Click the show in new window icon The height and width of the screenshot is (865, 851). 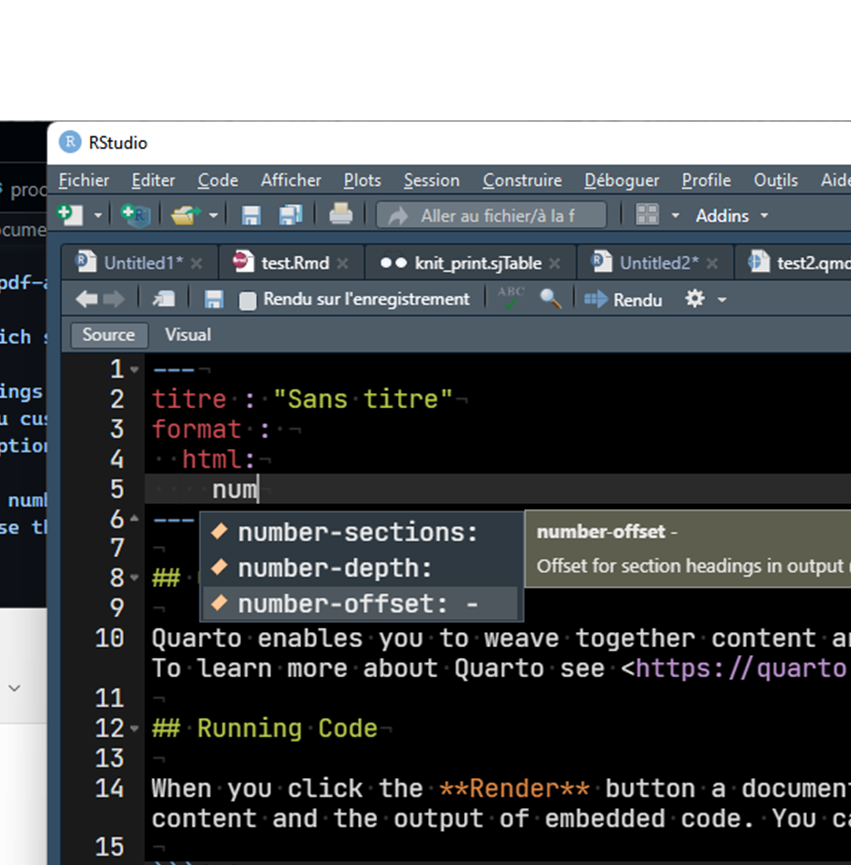pyautogui.click(x=164, y=300)
